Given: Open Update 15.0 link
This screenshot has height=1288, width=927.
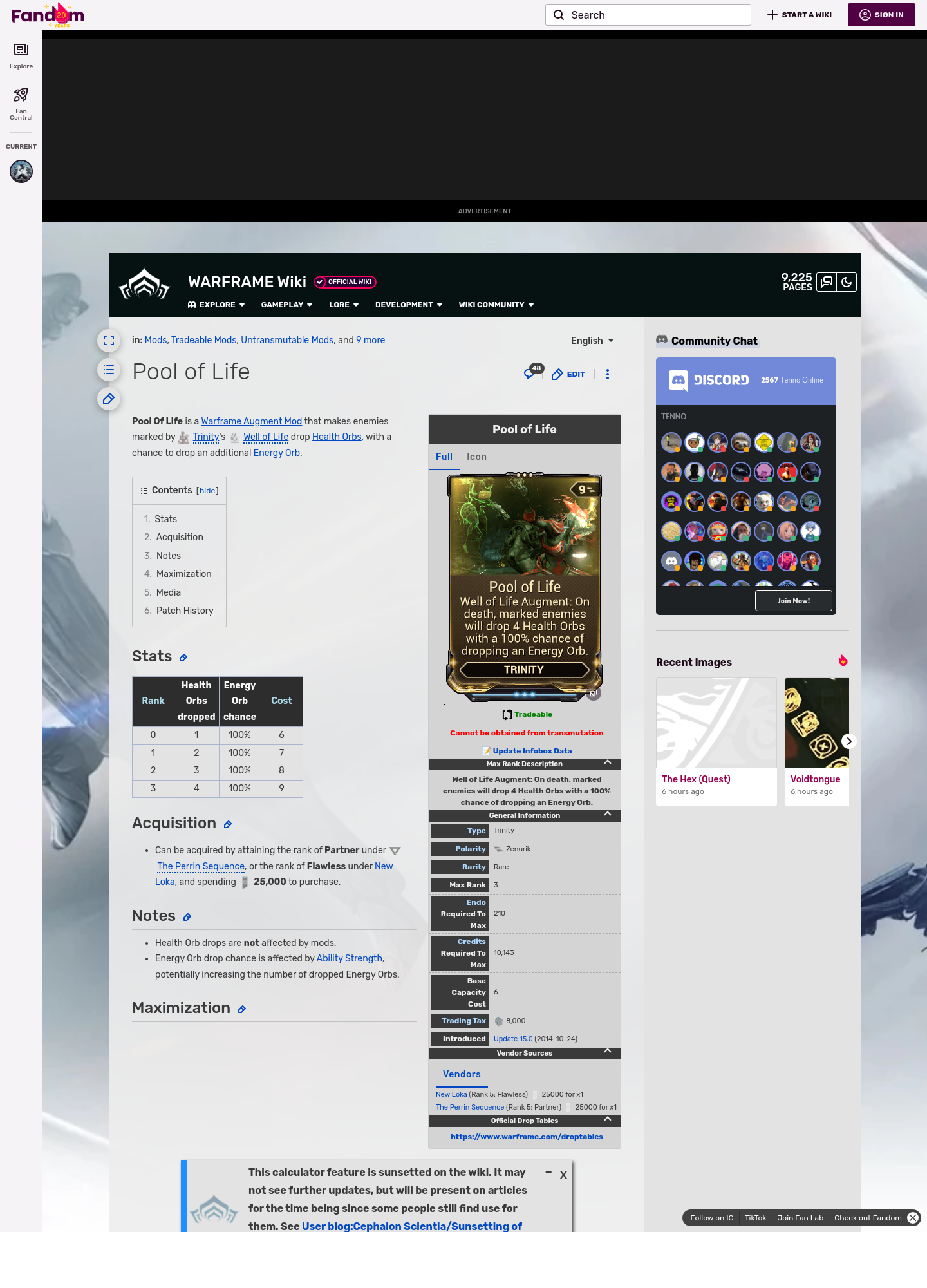Looking at the screenshot, I should (x=513, y=1039).
